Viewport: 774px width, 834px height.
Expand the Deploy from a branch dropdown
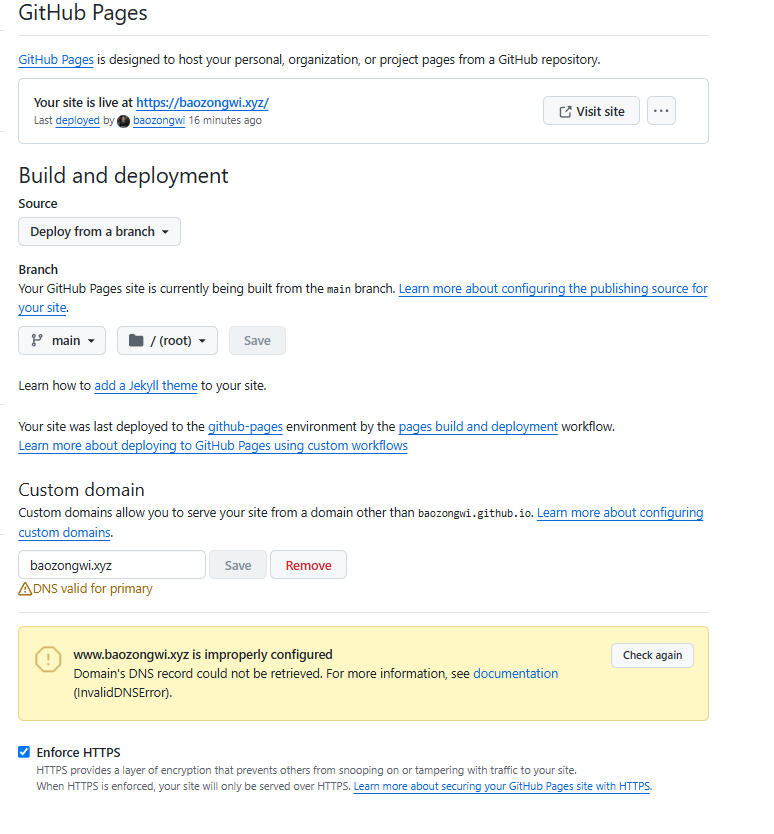pos(99,231)
